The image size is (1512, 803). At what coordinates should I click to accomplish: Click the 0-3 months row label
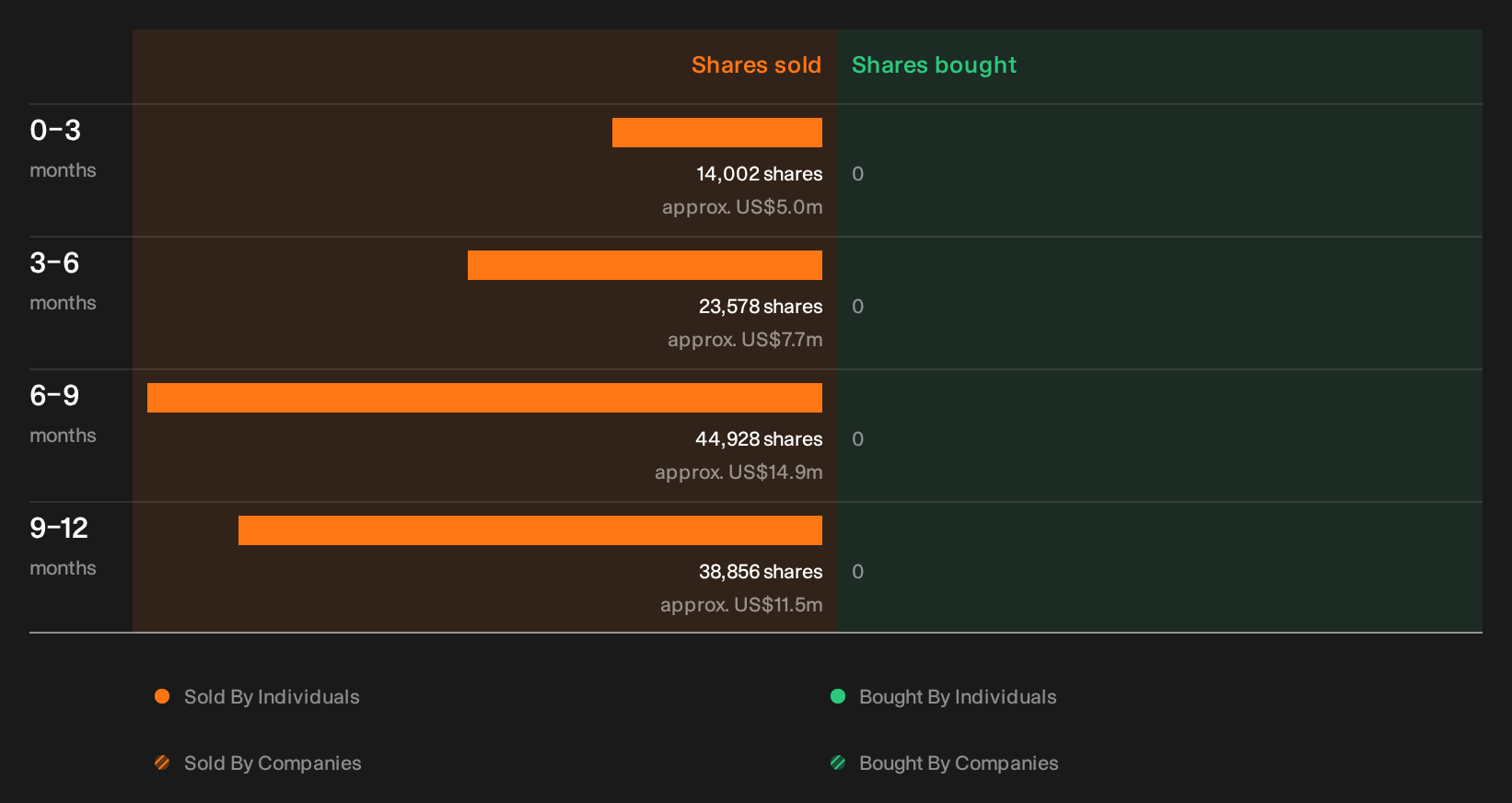coord(63,149)
